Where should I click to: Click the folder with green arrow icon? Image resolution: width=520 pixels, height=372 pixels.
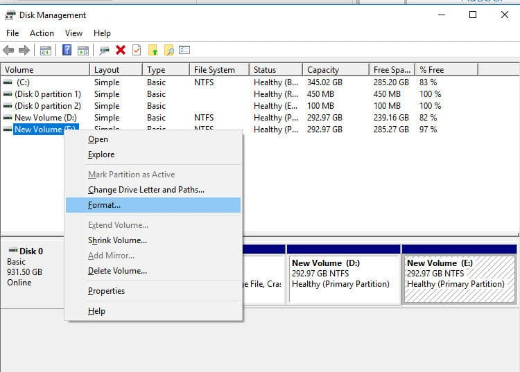(153, 50)
